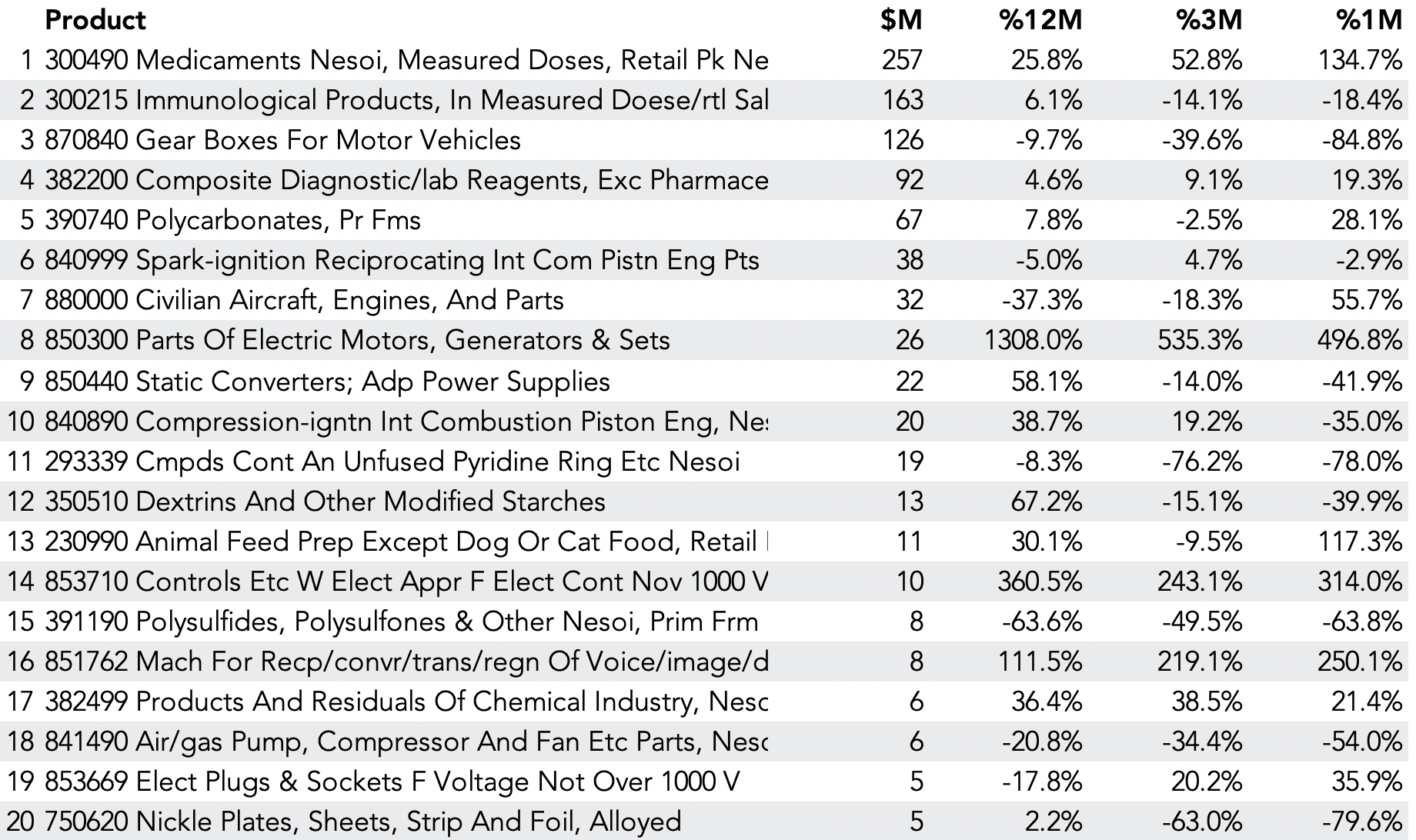Click the $M column header

(901, 20)
